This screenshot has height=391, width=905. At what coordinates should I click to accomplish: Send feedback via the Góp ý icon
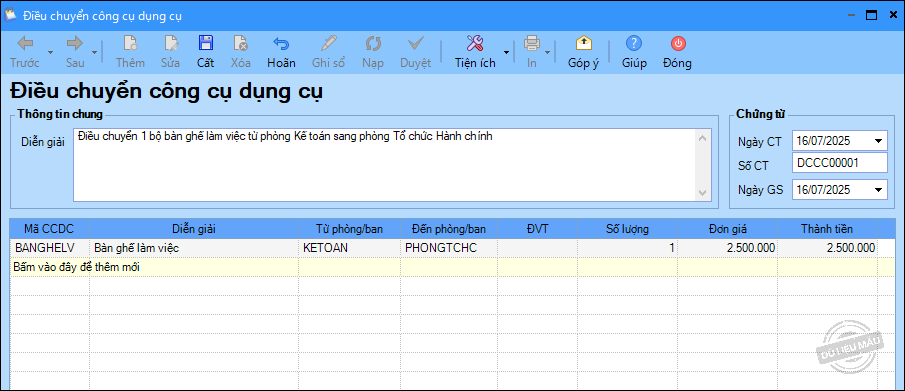click(x=584, y=43)
